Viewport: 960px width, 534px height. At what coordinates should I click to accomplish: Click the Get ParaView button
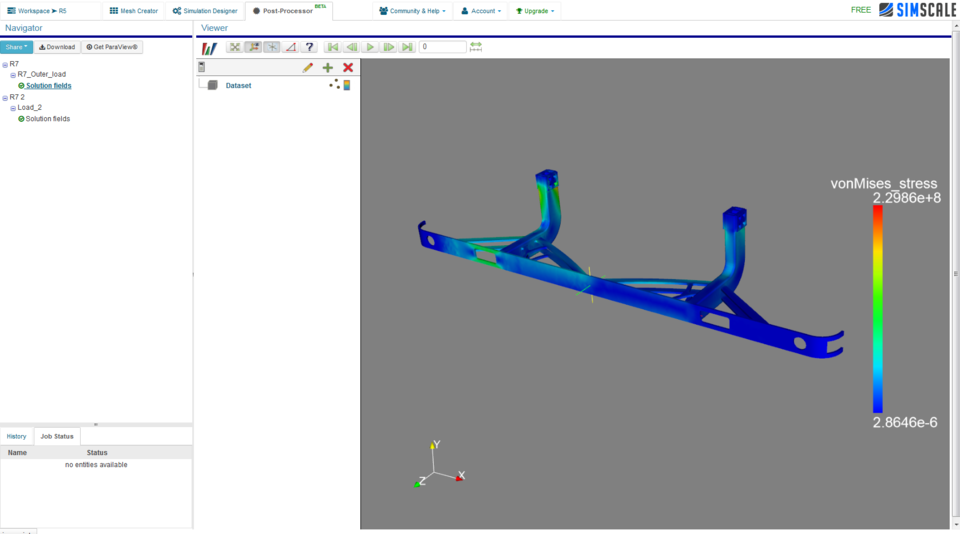click(x=112, y=47)
